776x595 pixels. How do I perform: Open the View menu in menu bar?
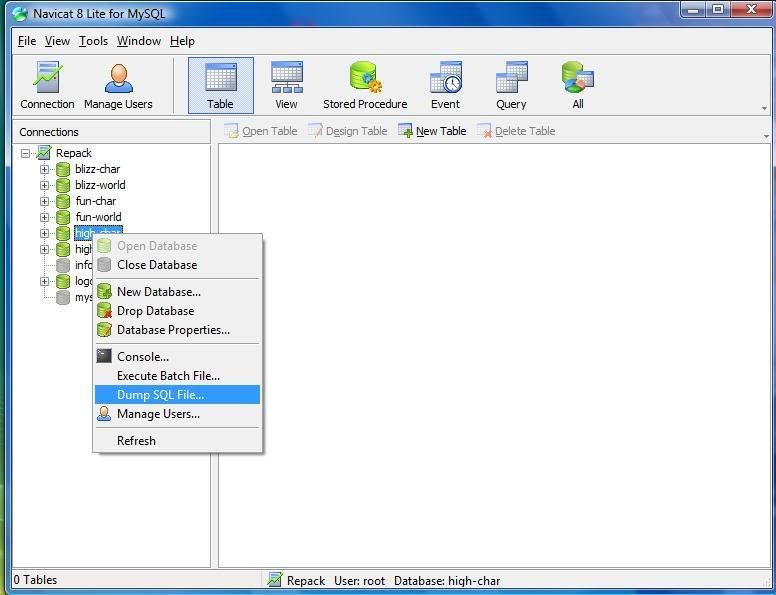[x=57, y=41]
